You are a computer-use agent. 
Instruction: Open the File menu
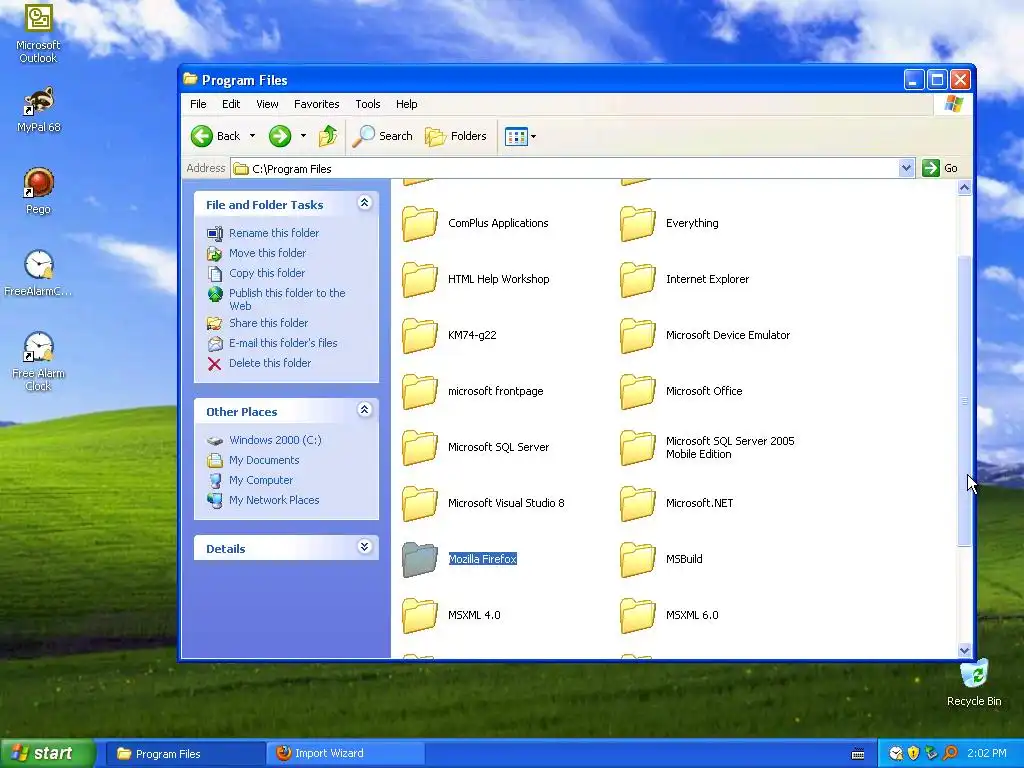click(198, 104)
